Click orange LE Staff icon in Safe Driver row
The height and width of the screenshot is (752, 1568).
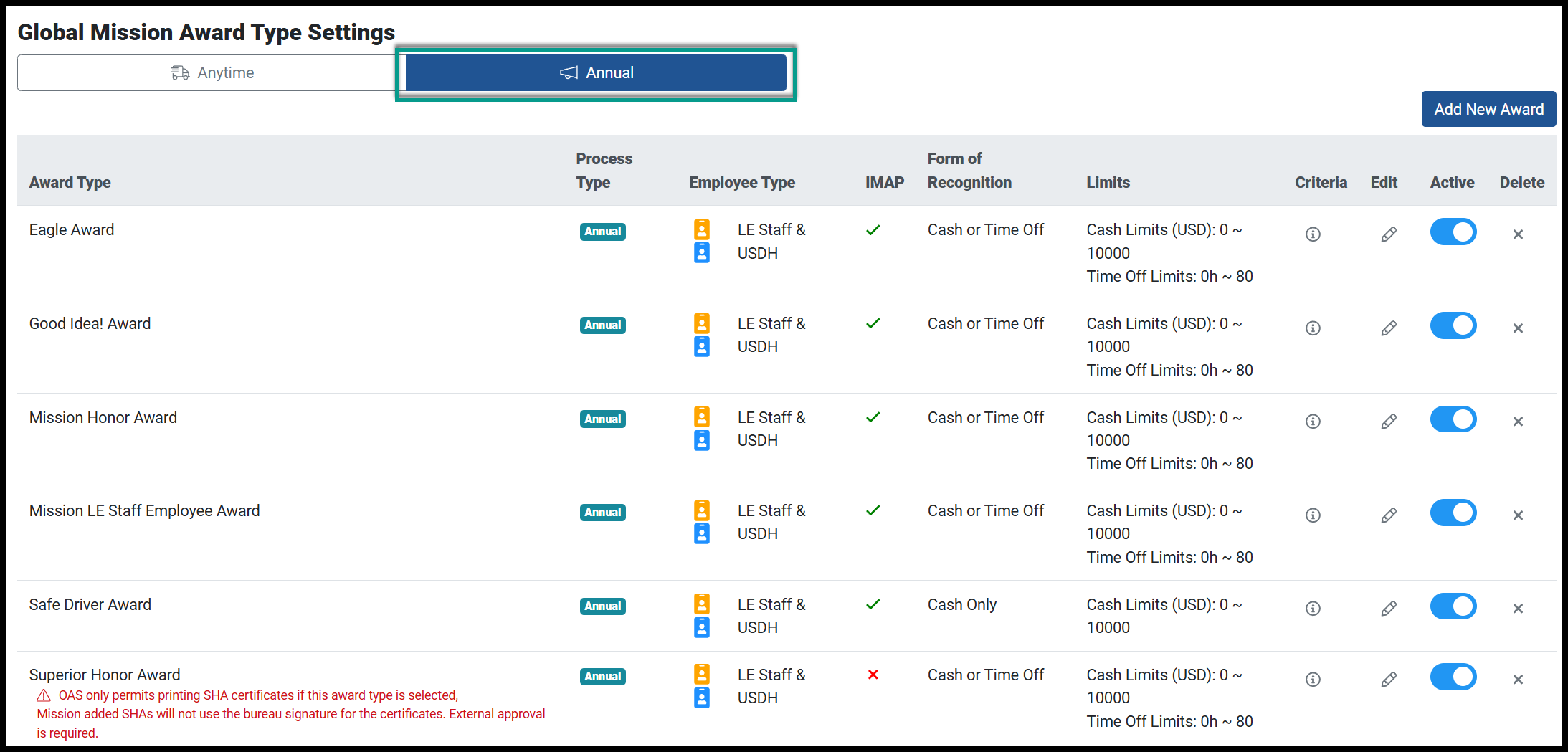point(702,604)
